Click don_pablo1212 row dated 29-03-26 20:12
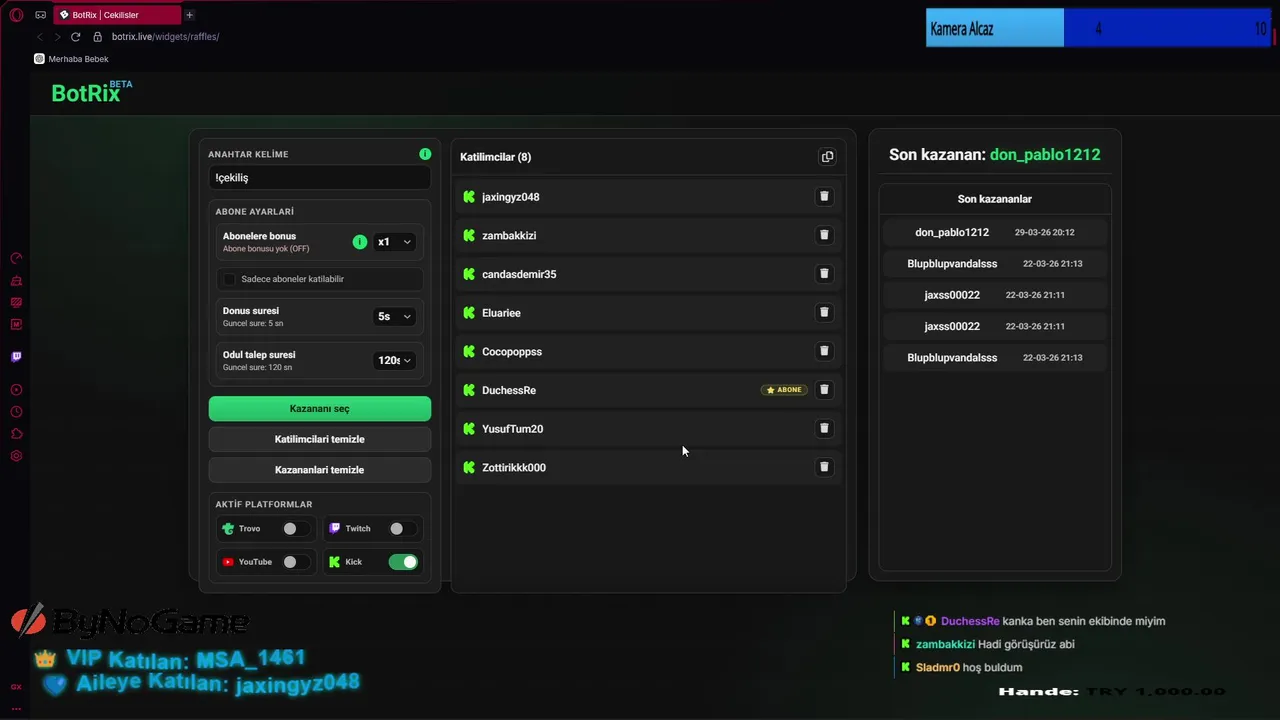This screenshot has height=720, width=1280. 995,232
